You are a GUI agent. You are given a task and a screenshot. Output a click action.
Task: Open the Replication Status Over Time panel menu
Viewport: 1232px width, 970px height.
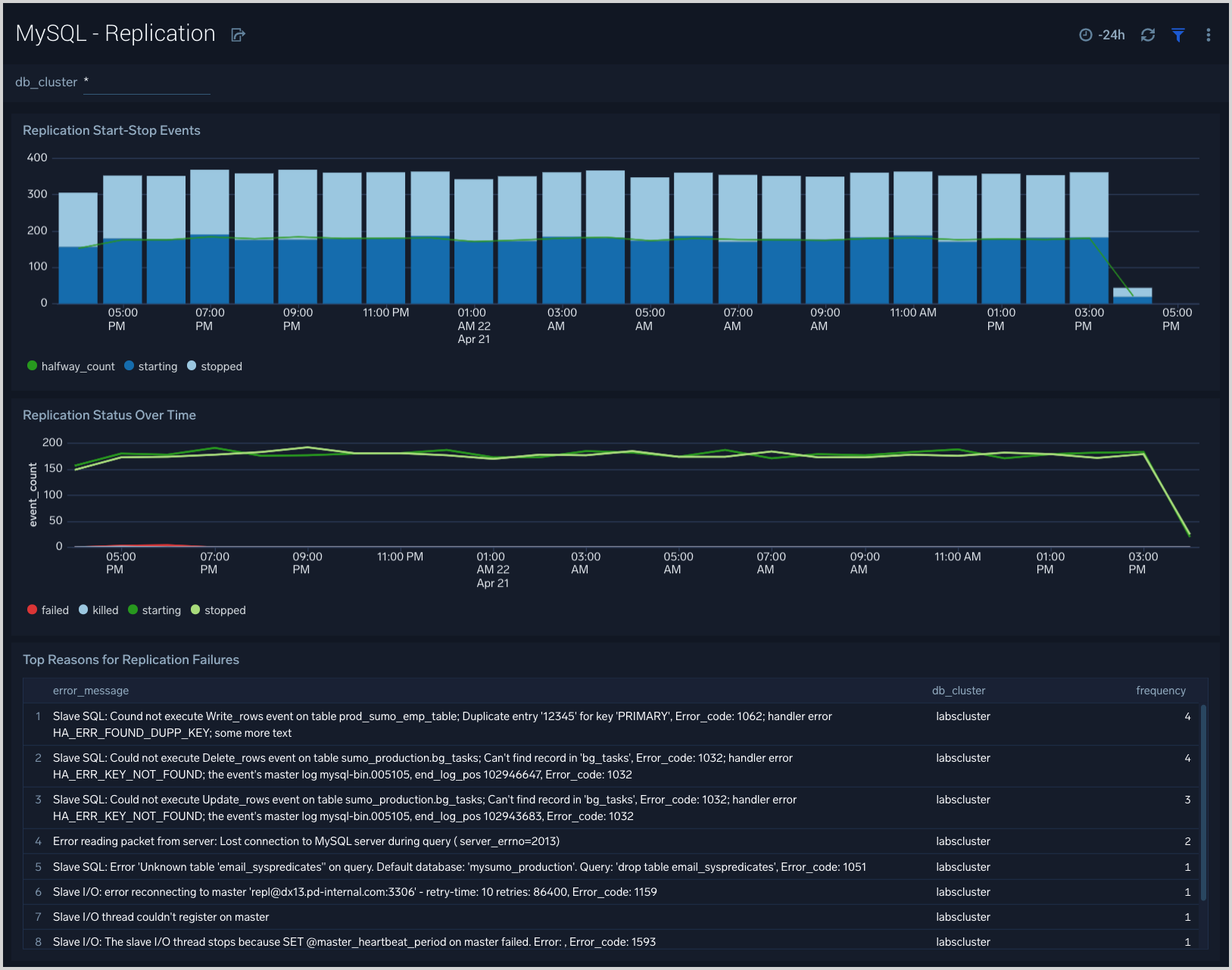[x=1196, y=415]
